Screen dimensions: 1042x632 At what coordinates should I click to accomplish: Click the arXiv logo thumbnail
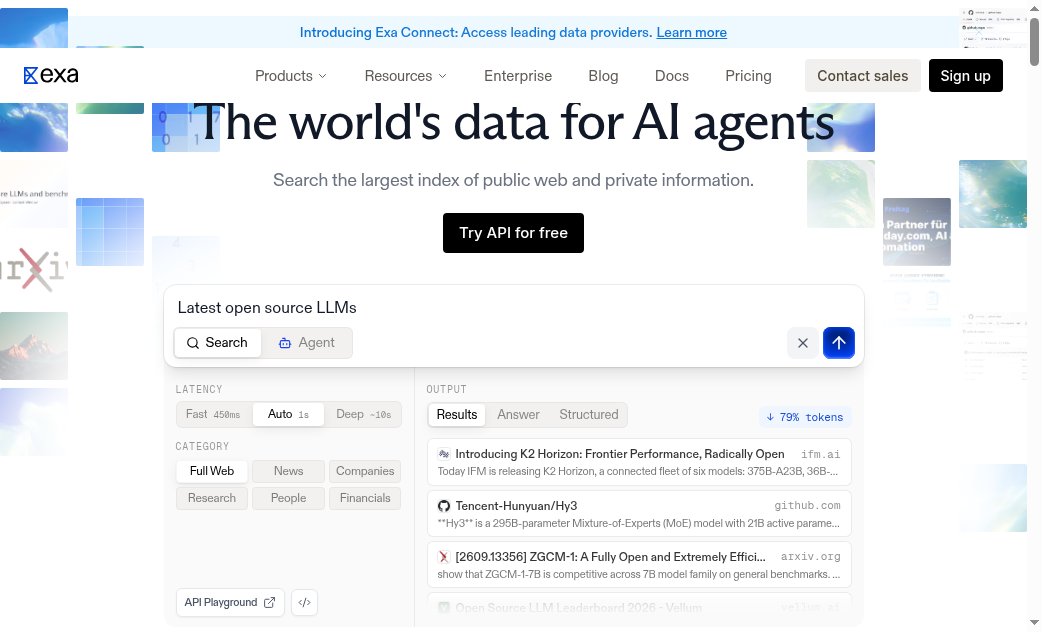(34, 270)
